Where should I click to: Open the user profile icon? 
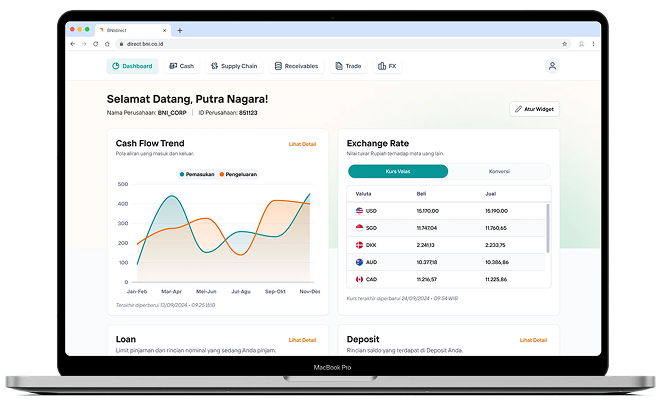pos(552,66)
